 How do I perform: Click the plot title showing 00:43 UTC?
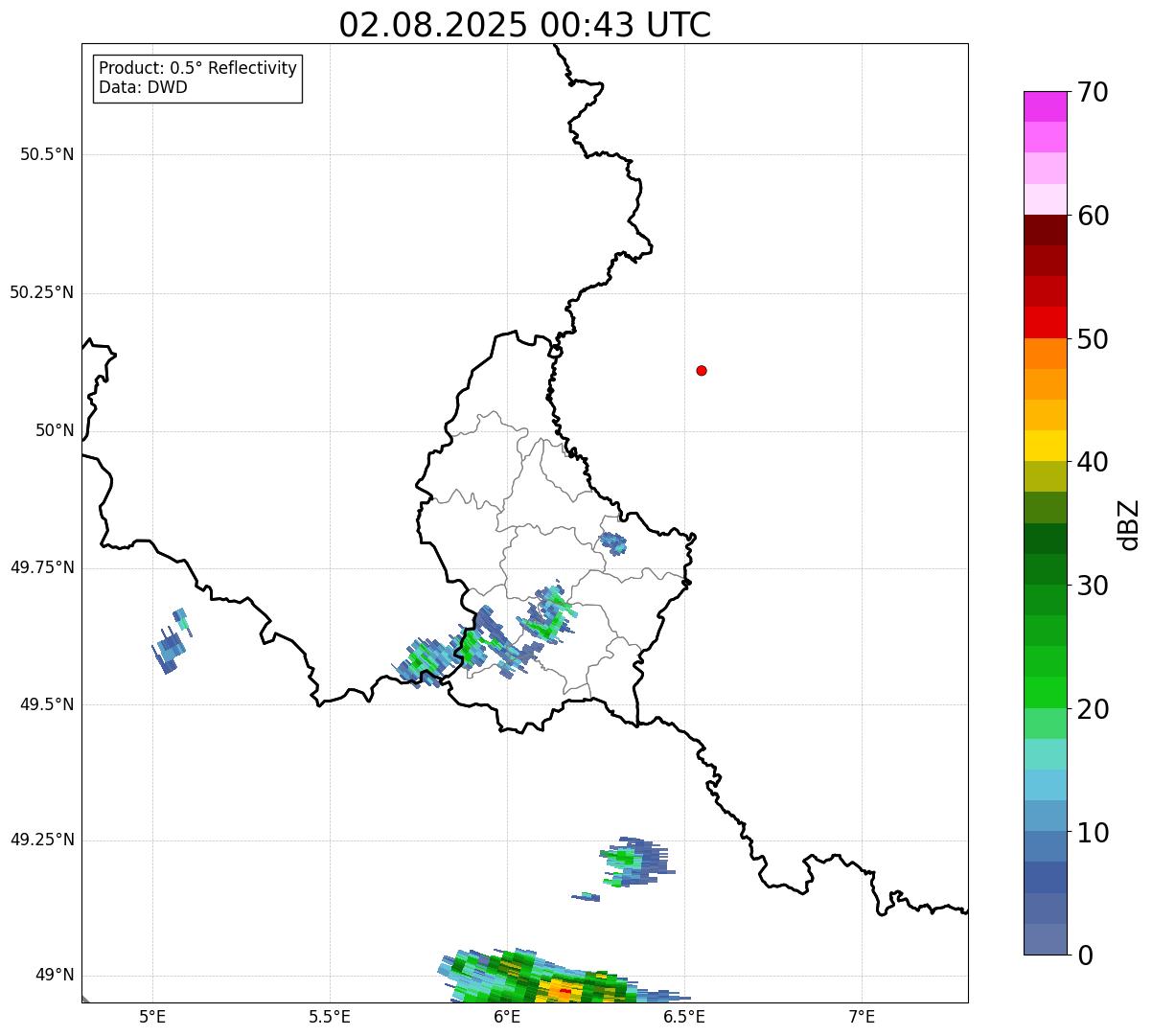[525, 25]
